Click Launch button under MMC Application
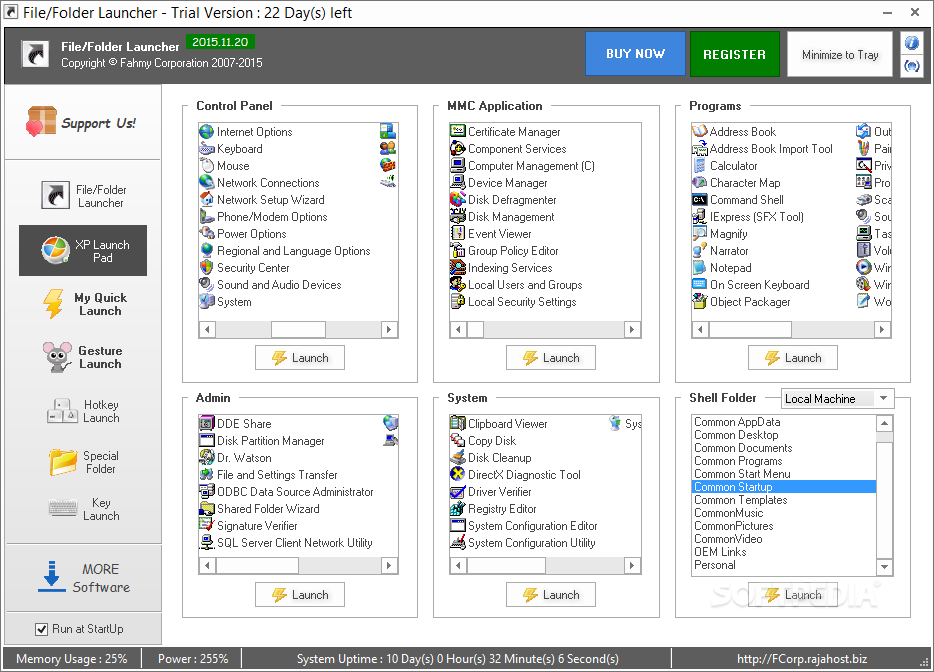 point(550,357)
